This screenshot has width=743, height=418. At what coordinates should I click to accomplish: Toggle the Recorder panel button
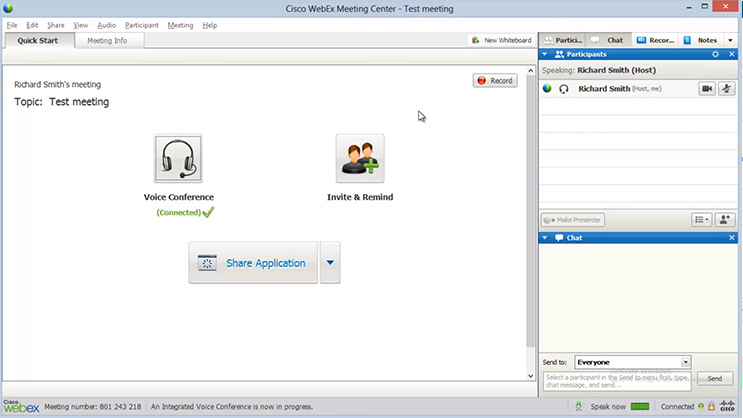pos(655,40)
